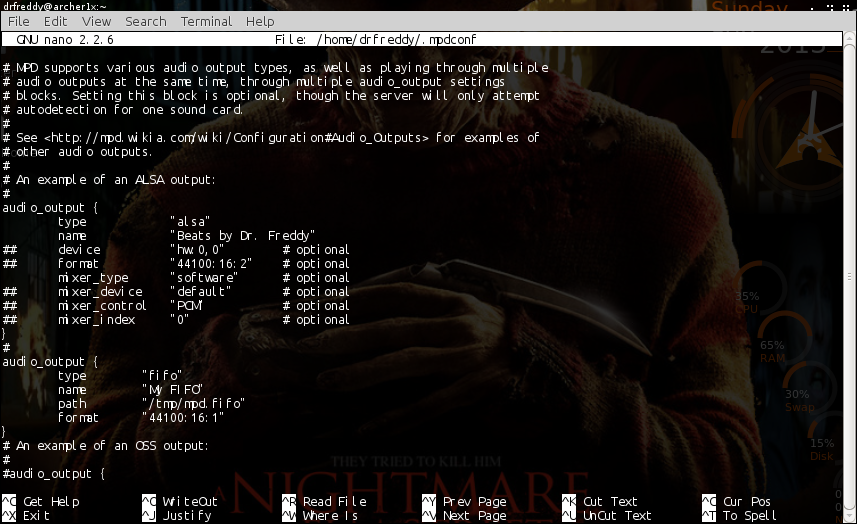857x524 pixels.
Task: Click the commented '#audio_output {' line
Action: (x=54, y=474)
